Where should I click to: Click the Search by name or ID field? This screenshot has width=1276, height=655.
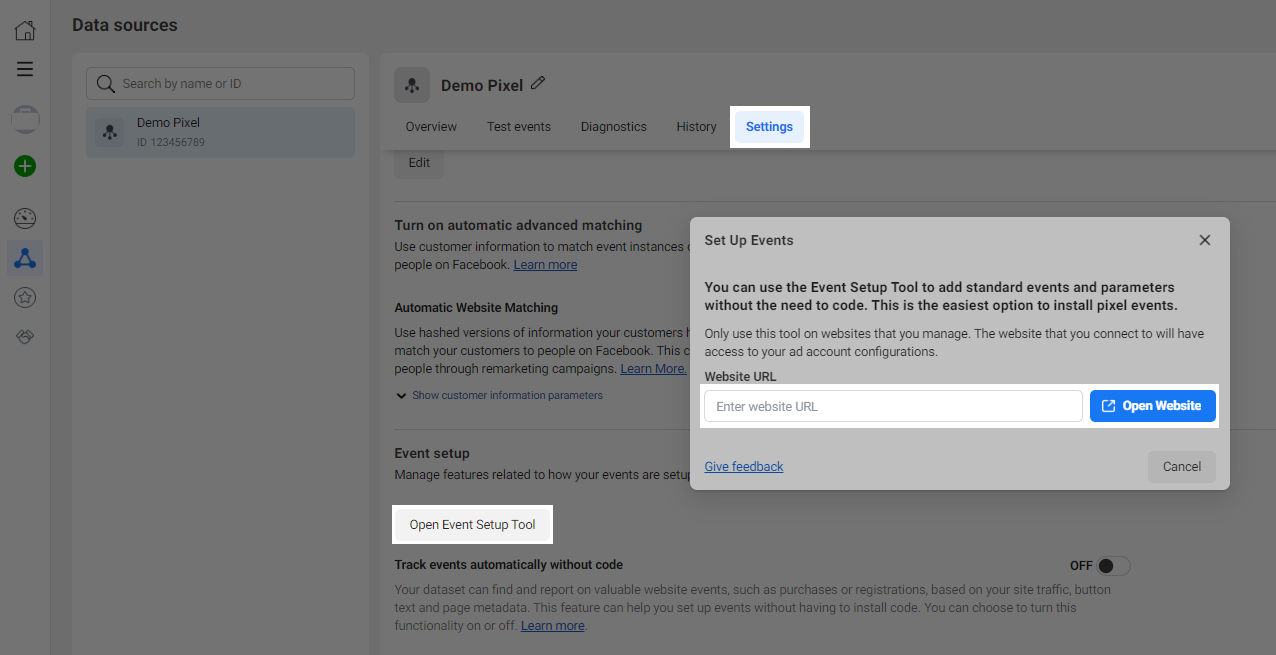pos(220,84)
